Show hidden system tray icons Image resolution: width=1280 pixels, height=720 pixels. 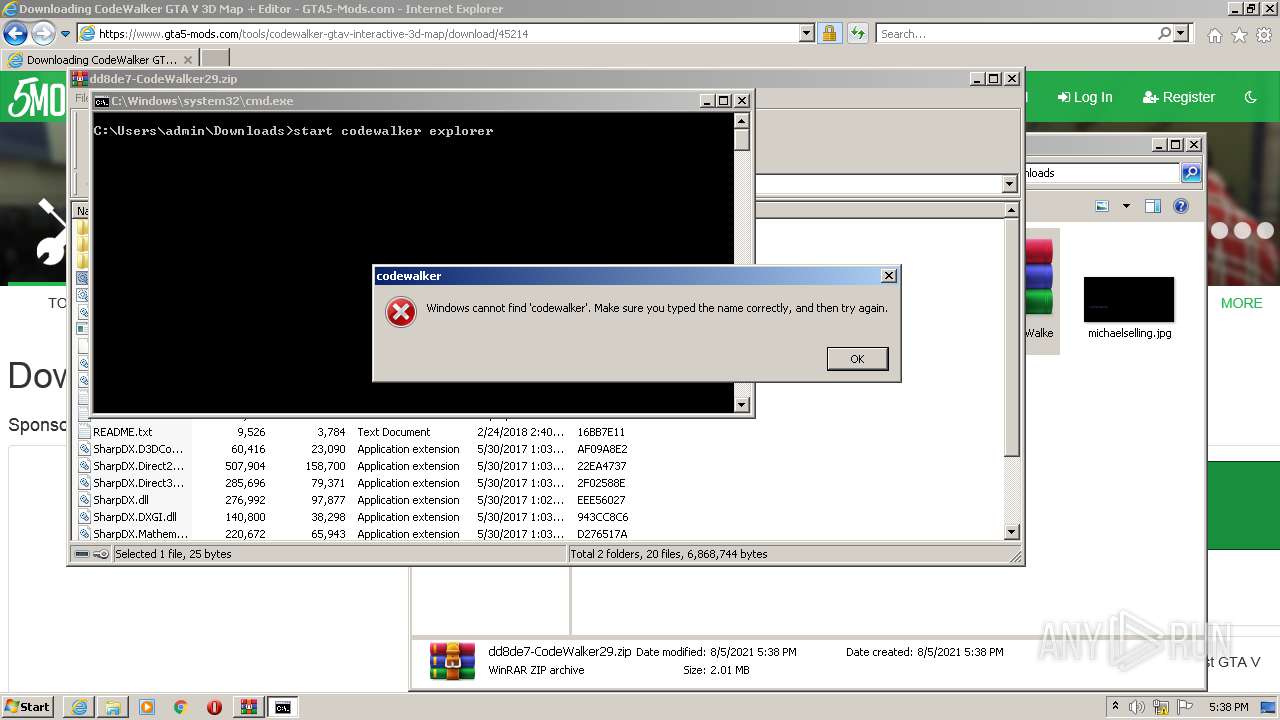[1116, 707]
